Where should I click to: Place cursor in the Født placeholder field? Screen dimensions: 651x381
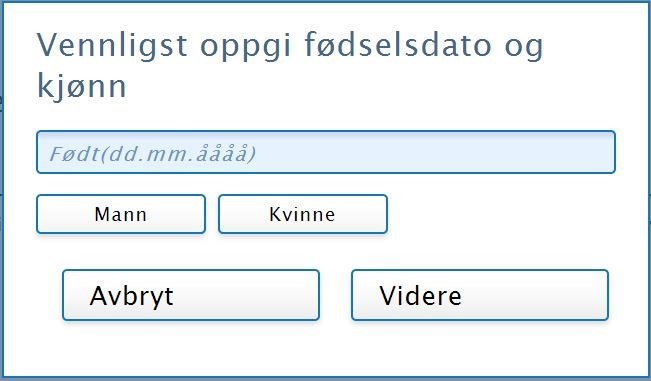pos(326,152)
